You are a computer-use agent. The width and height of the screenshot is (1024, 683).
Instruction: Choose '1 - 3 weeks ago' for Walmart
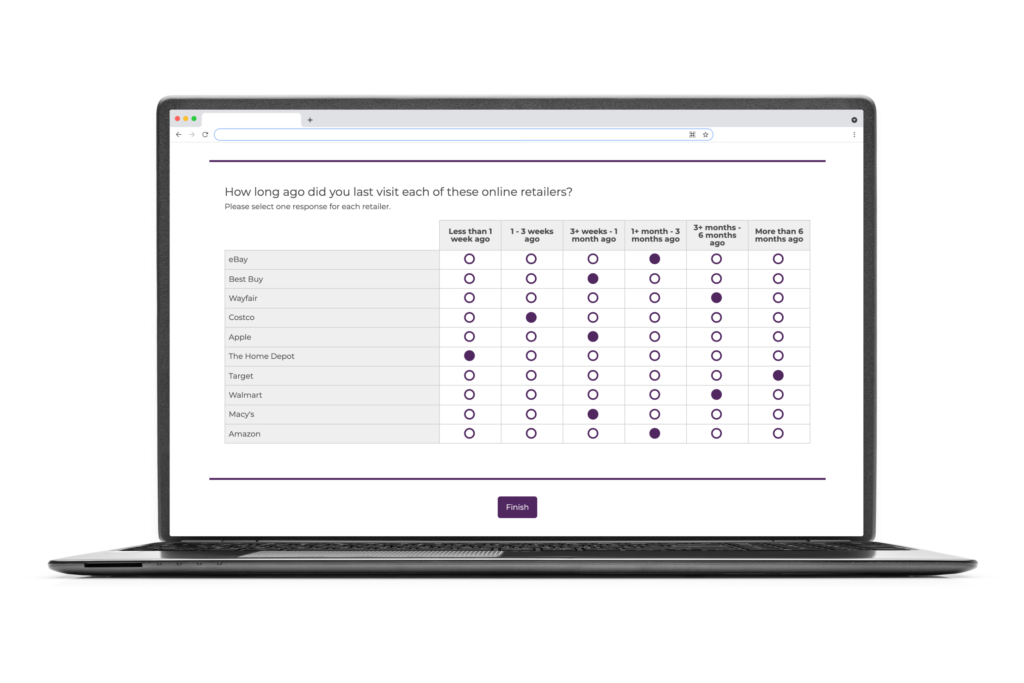531,395
